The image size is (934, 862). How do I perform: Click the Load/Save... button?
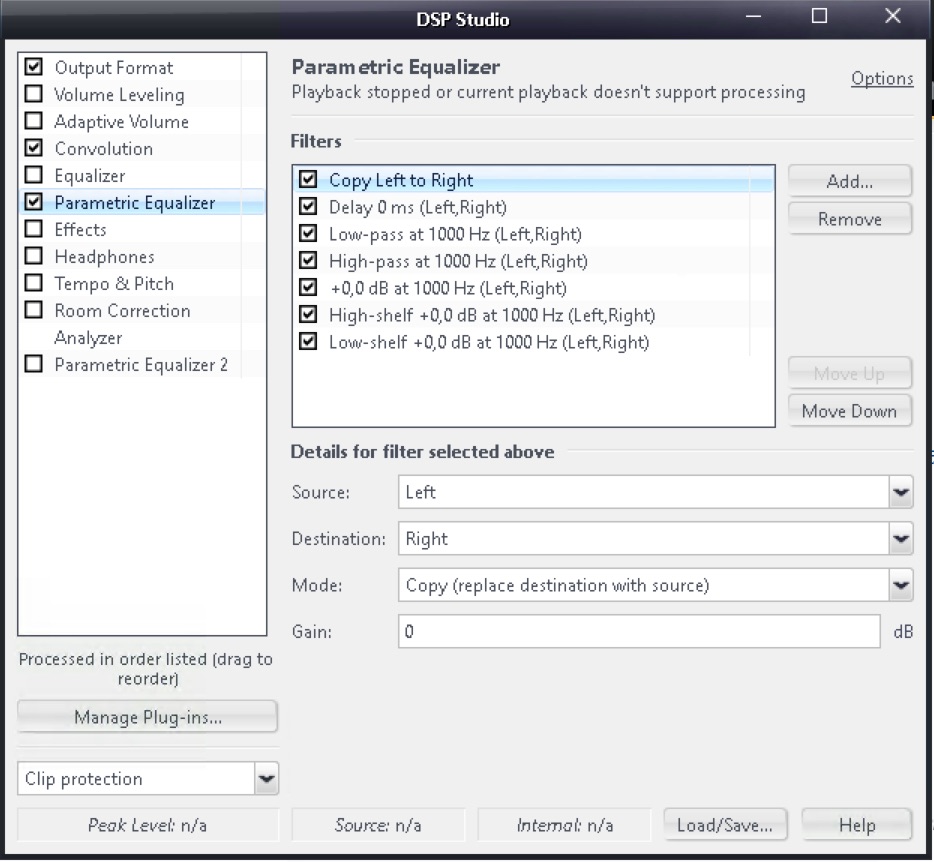click(x=725, y=825)
